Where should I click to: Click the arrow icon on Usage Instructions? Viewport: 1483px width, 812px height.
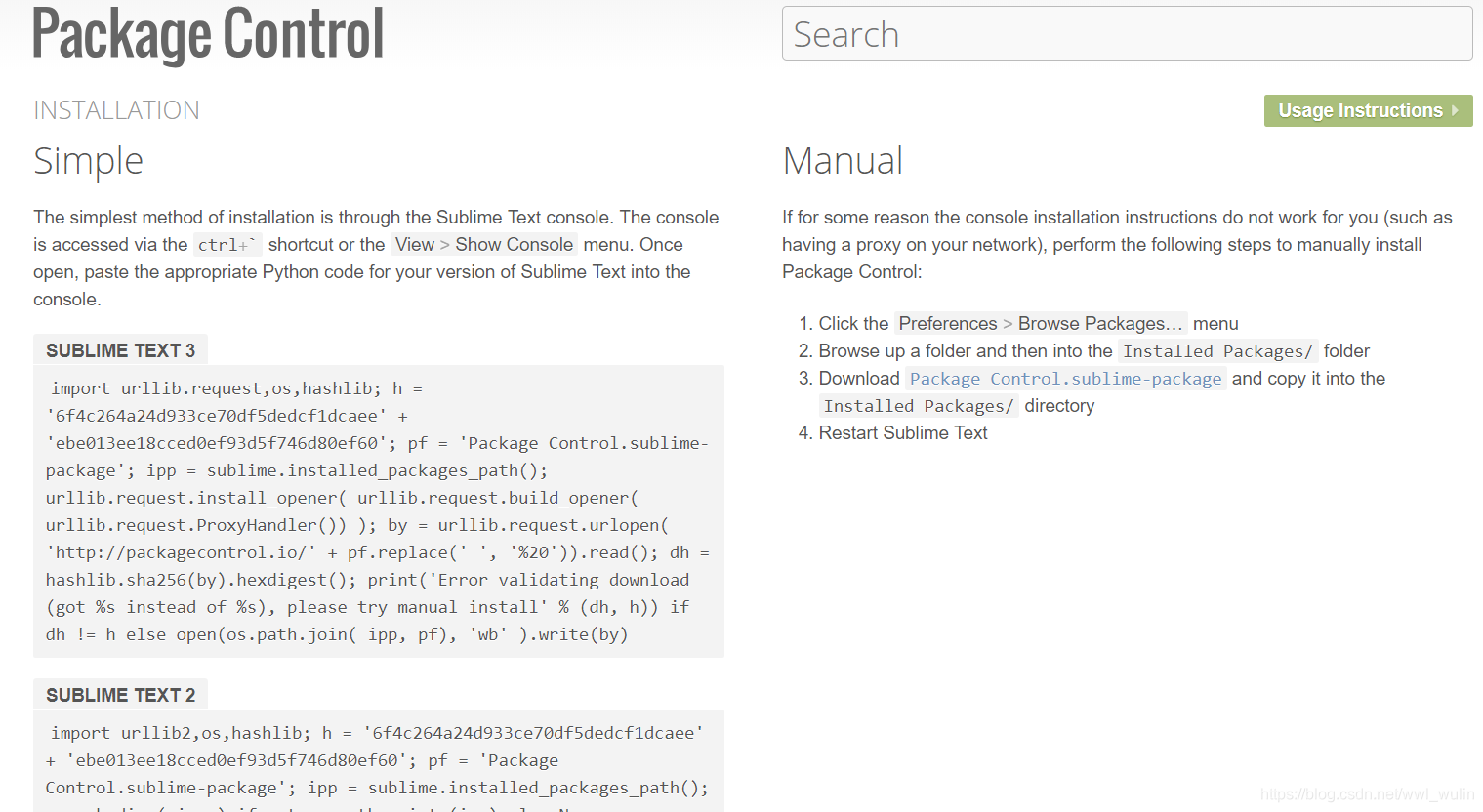click(x=1455, y=110)
